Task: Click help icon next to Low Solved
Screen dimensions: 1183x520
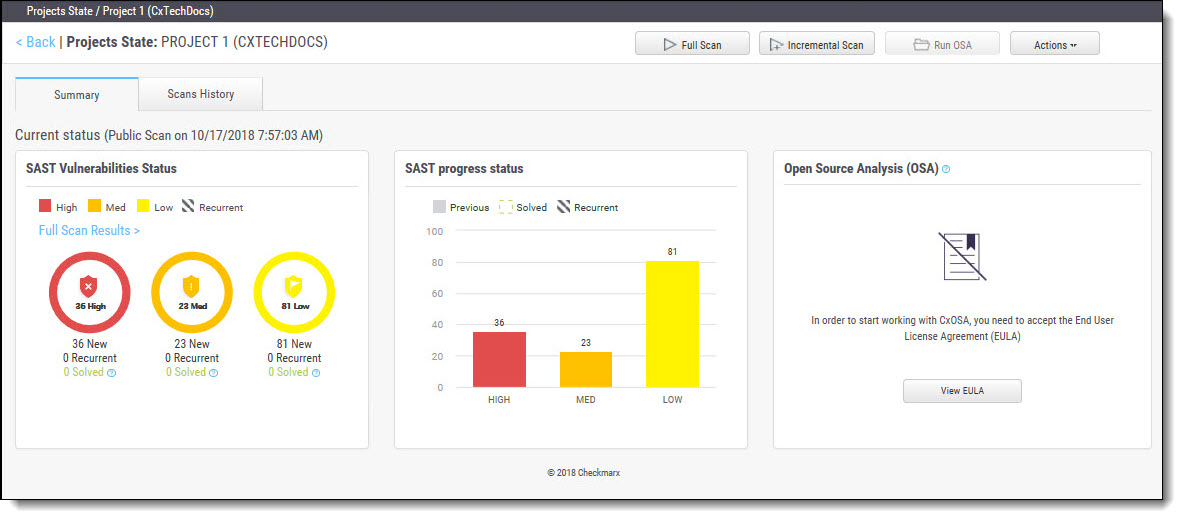Action: [x=315, y=373]
